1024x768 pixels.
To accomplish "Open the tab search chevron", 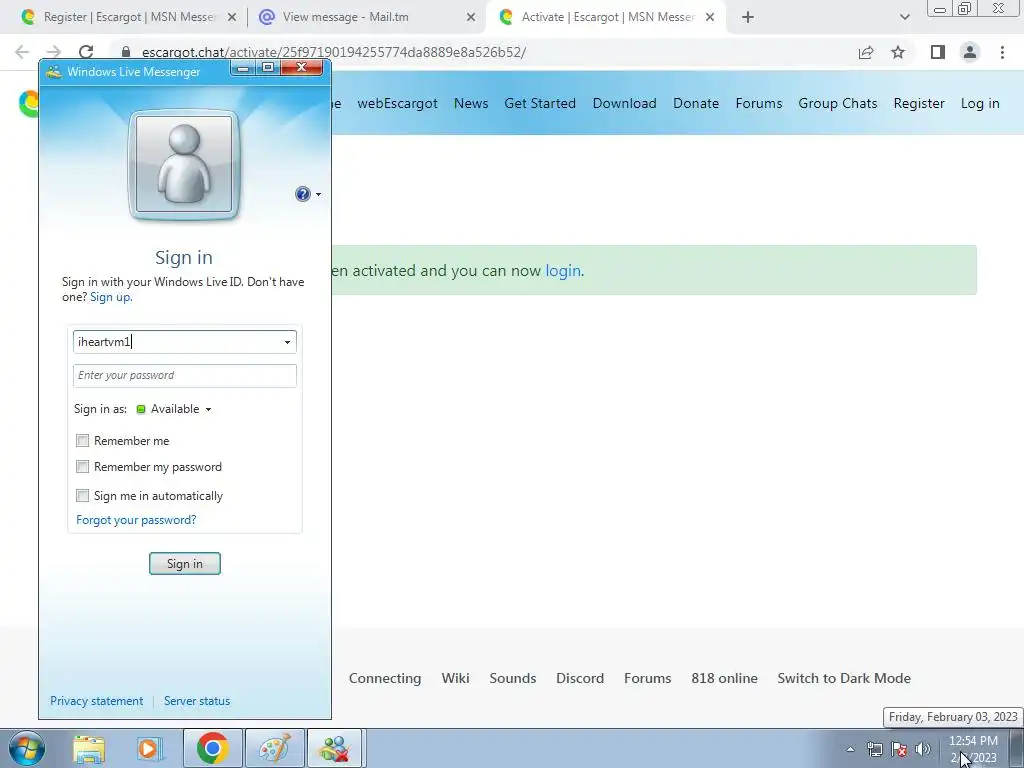I will click(904, 18).
